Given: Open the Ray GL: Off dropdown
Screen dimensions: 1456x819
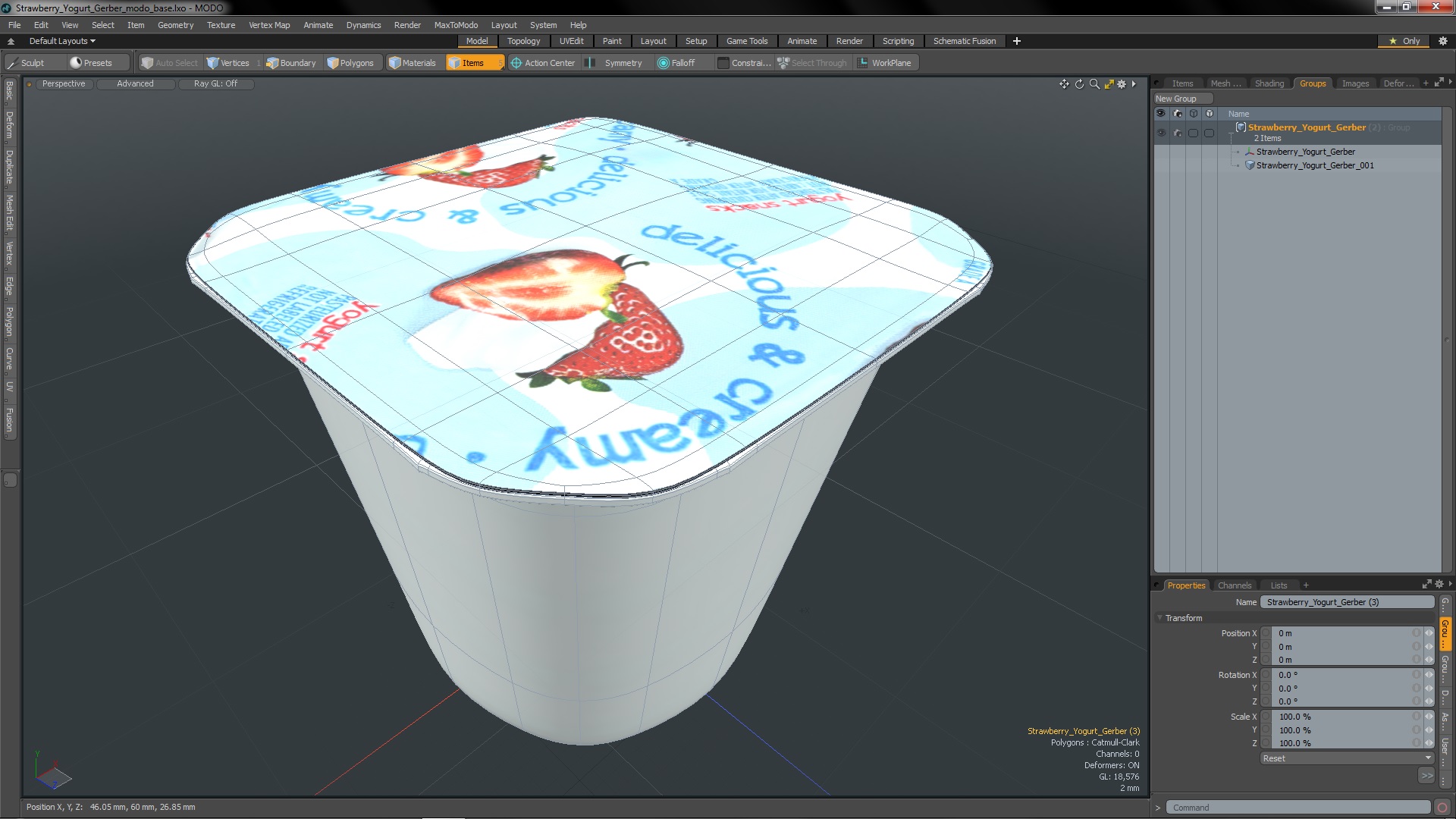Looking at the screenshot, I should [215, 84].
